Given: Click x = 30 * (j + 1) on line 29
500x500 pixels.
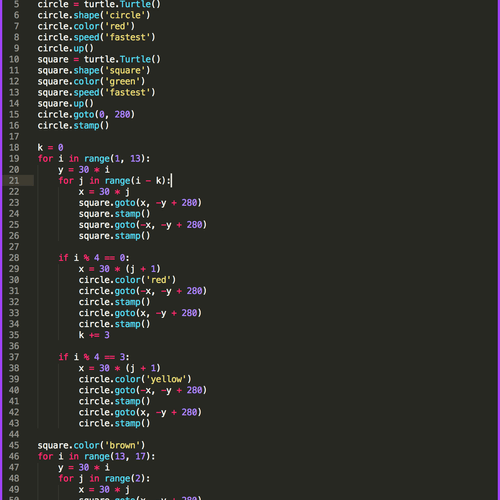Looking at the screenshot, I should pos(120,269).
